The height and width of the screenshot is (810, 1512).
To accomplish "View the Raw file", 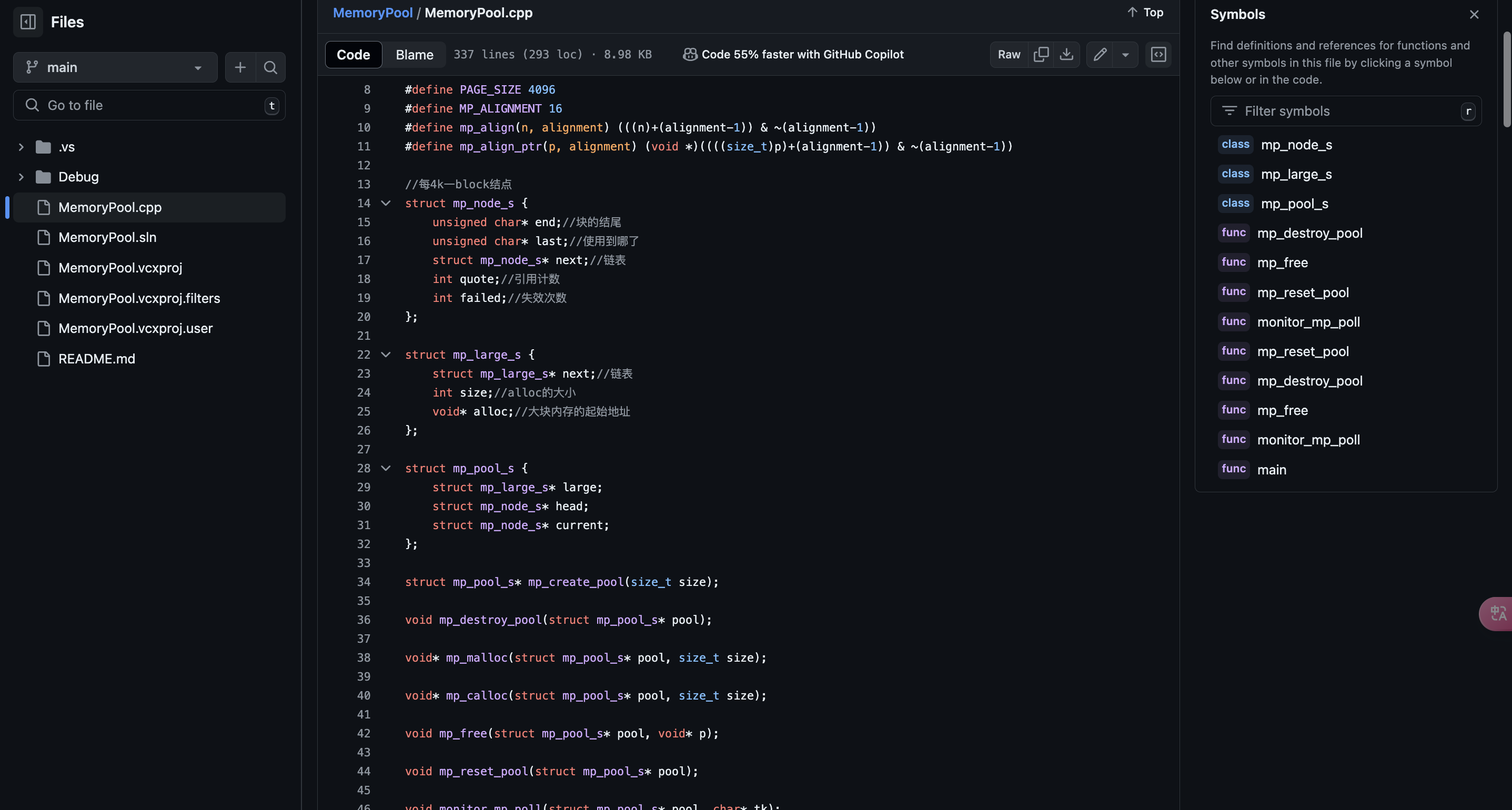I will (1009, 55).
